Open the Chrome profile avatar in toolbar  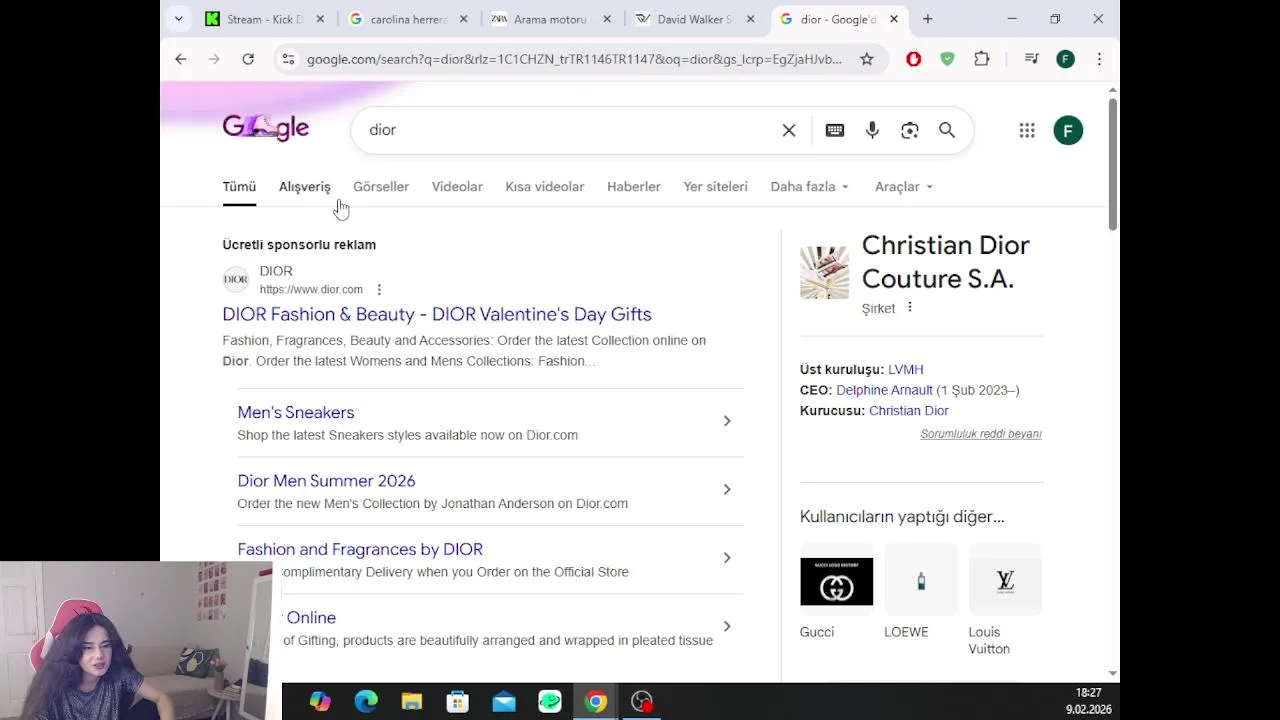(1065, 59)
